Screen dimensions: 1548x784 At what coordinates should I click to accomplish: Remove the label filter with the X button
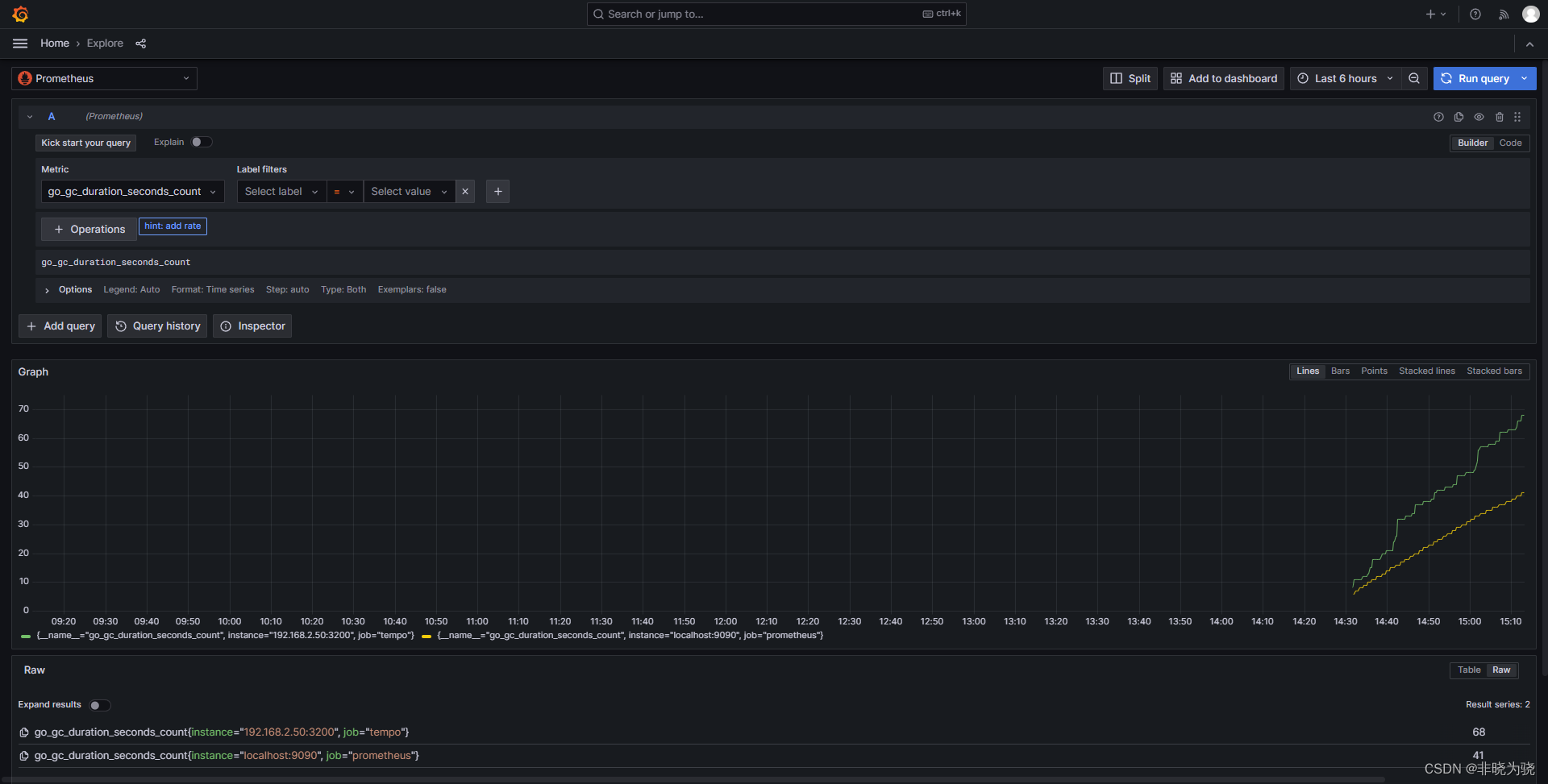point(465,192)
